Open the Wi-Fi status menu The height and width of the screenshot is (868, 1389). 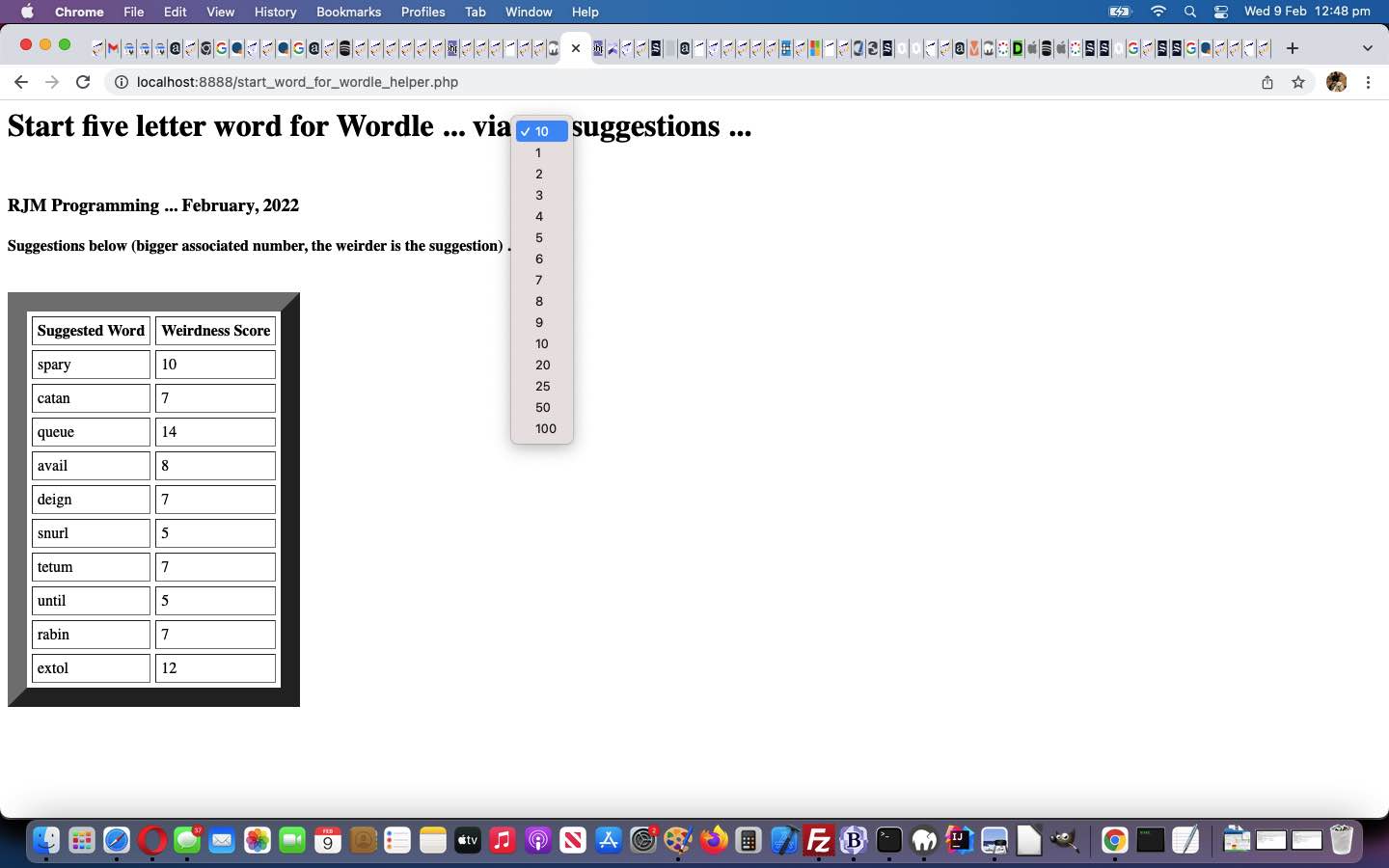click(x=1158, y=12)
